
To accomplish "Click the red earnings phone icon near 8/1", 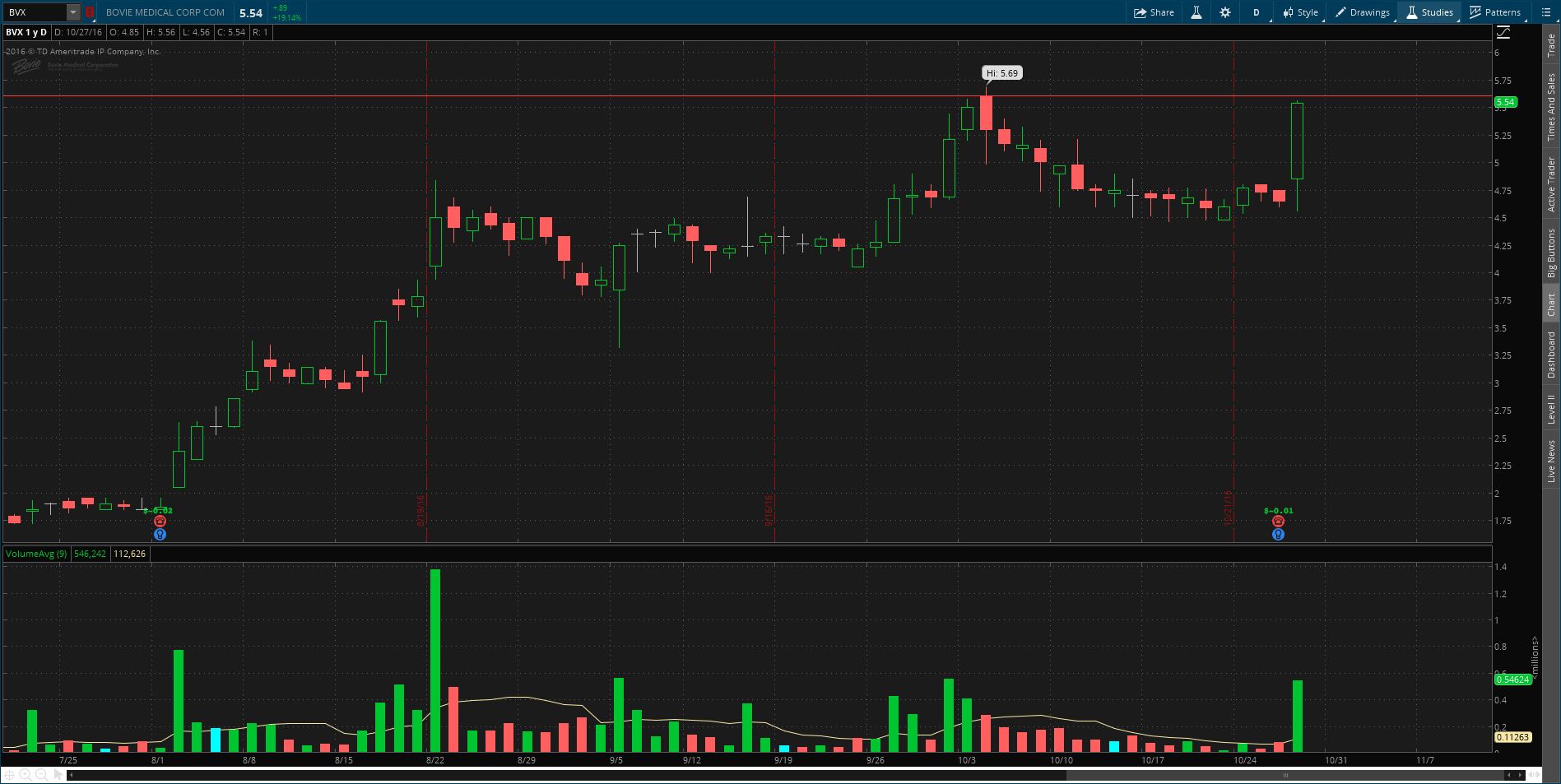I will (x=160, y=522).
